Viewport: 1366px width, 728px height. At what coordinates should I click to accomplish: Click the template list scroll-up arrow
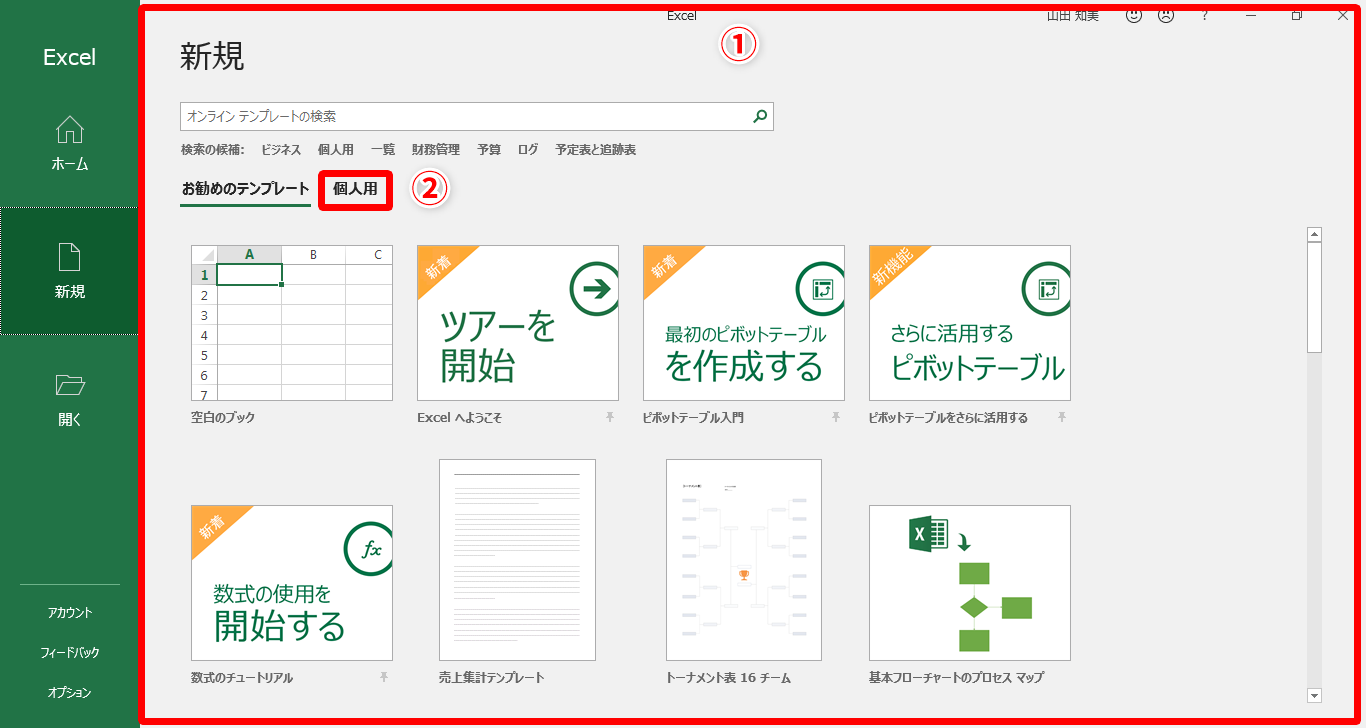[x=1315, y=235]
